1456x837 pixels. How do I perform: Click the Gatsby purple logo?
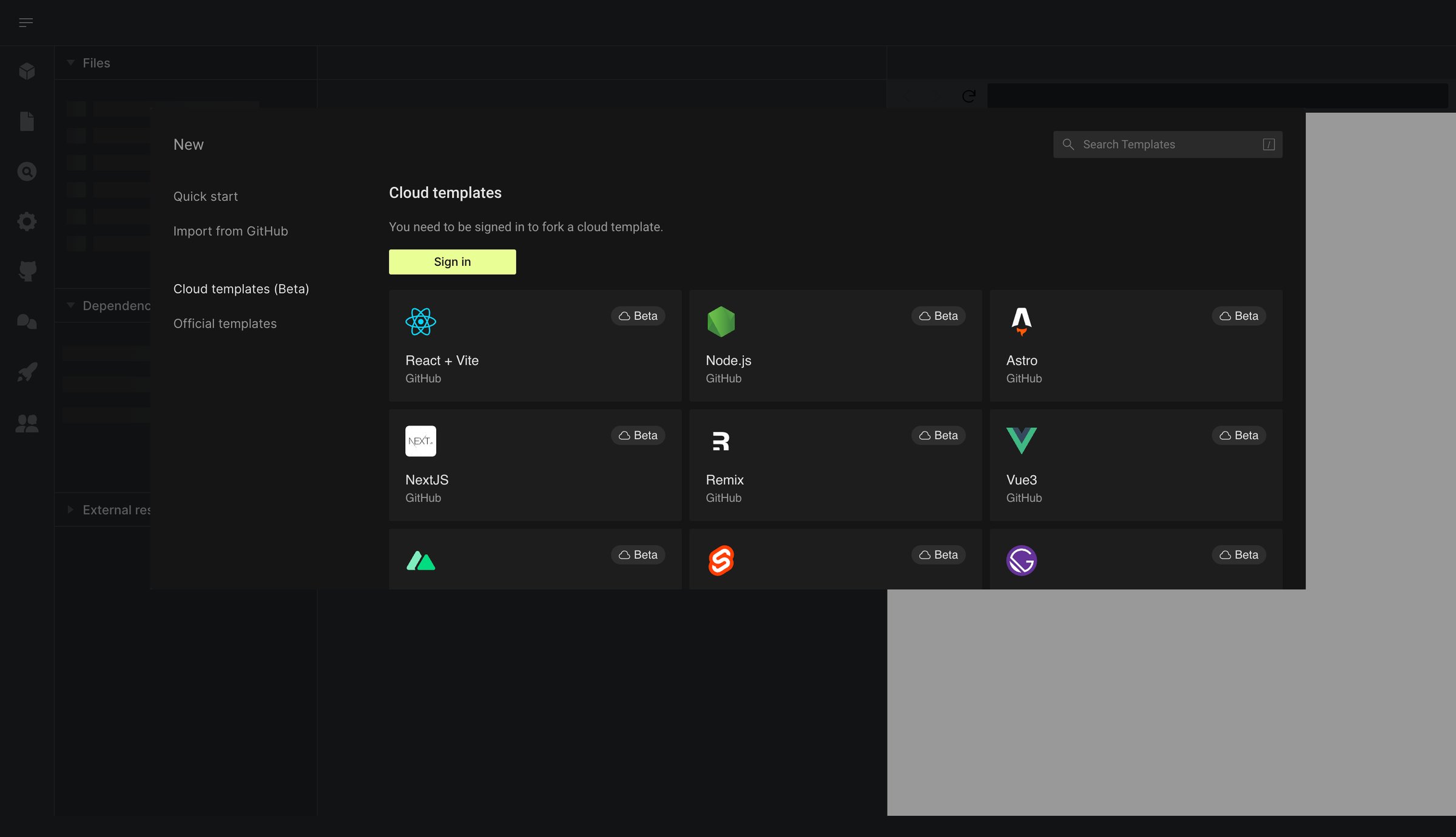1022,560
